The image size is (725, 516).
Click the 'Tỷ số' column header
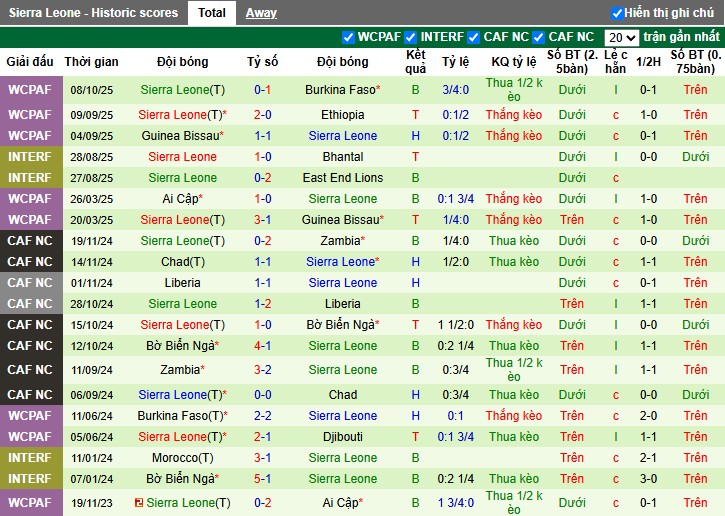click(263, 62)
